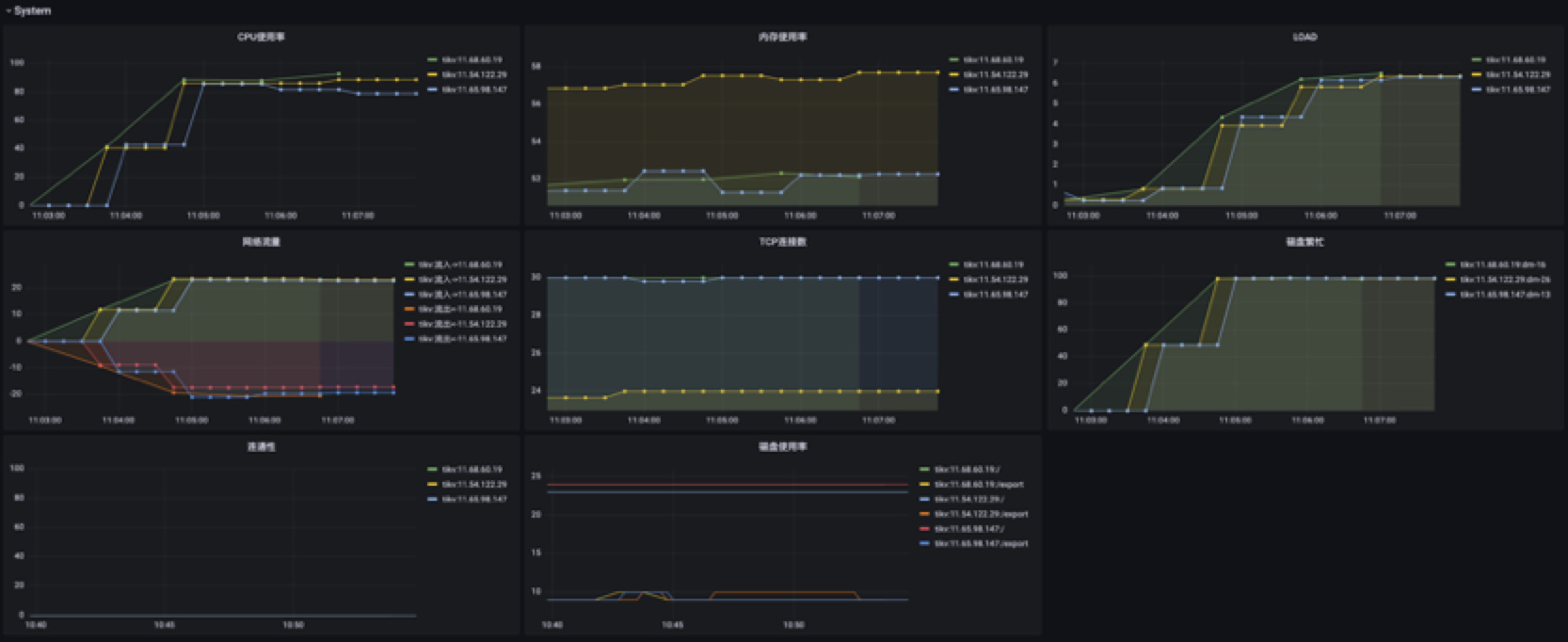This screenshot has height=642, width=1568.
Task: Click blue series color icon in 内存使用率 legend
Action: 954,89
